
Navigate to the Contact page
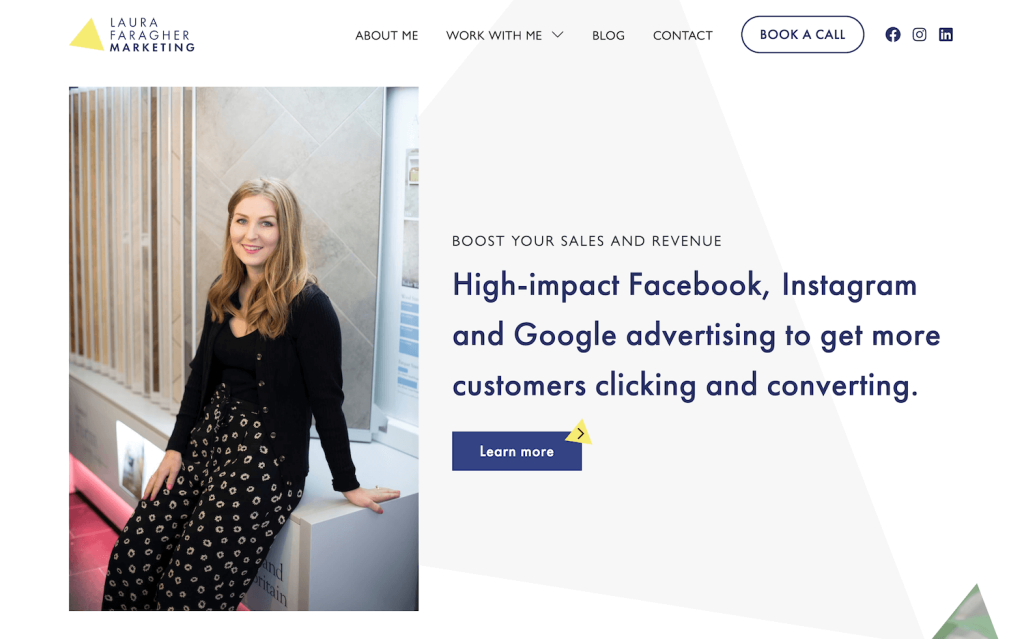[x=682, y=35]
